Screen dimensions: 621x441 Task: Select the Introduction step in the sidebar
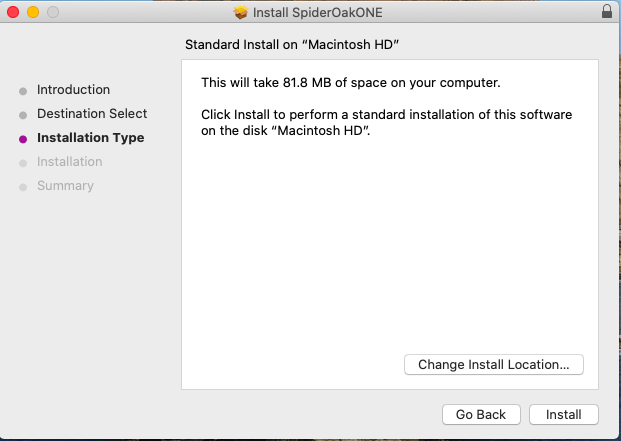point(73,90)
